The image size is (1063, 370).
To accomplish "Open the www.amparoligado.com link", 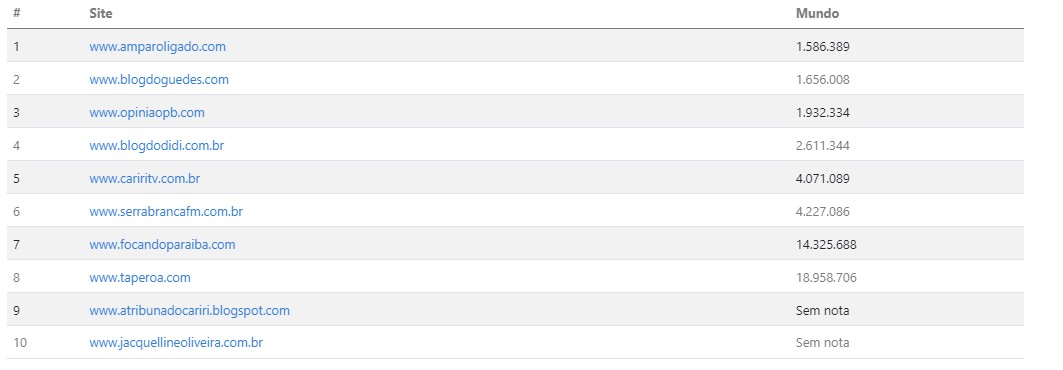I will pos(157,47).
